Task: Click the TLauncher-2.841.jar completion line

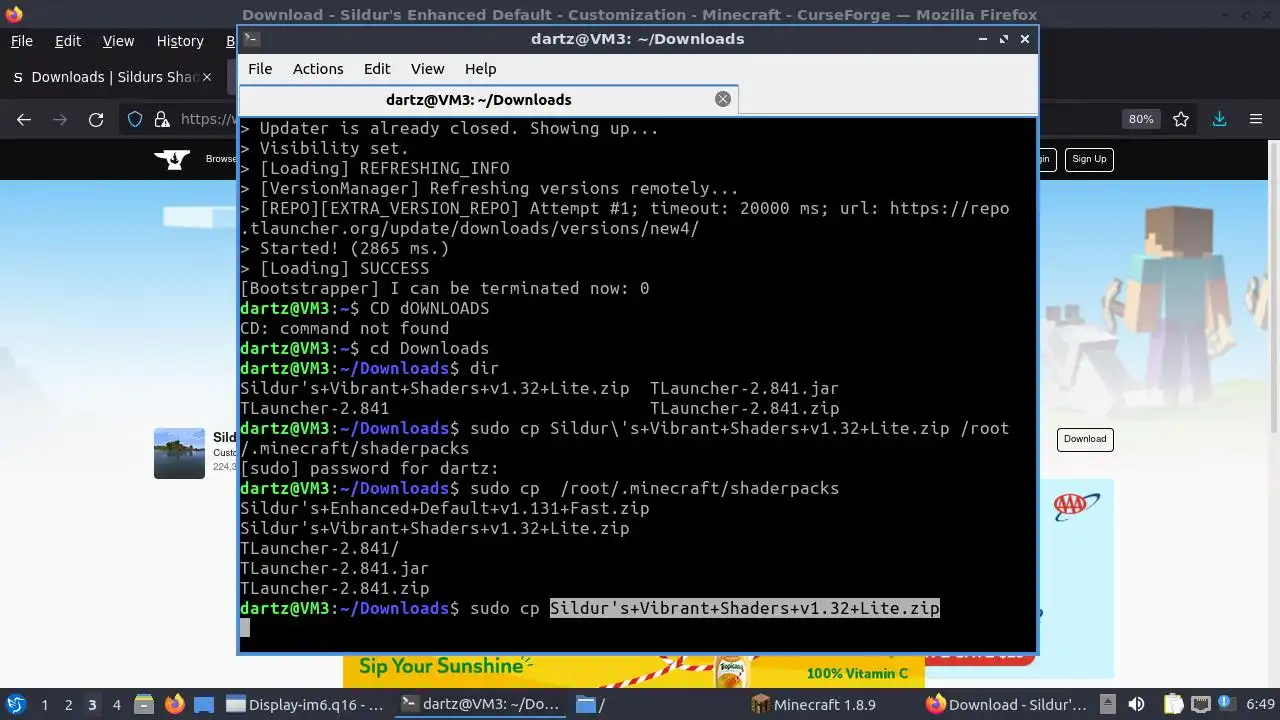Action: click(x=334, y=568)
